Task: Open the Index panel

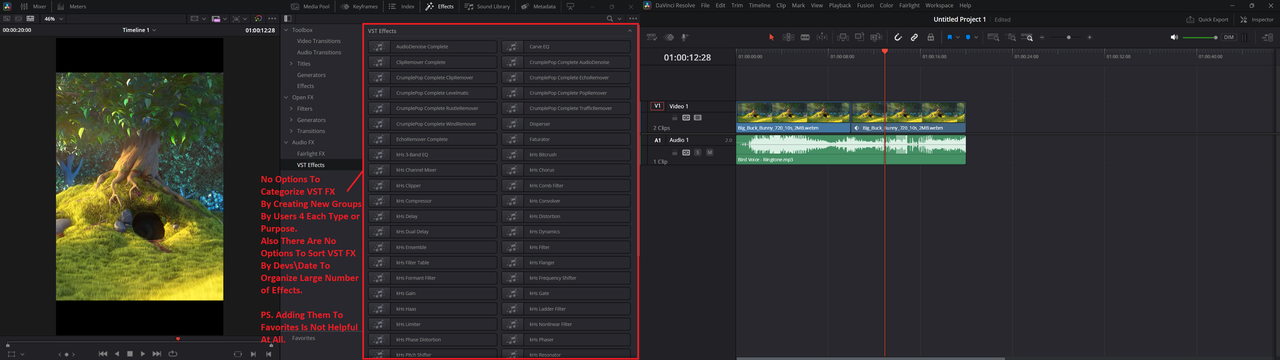Action: 400,6
